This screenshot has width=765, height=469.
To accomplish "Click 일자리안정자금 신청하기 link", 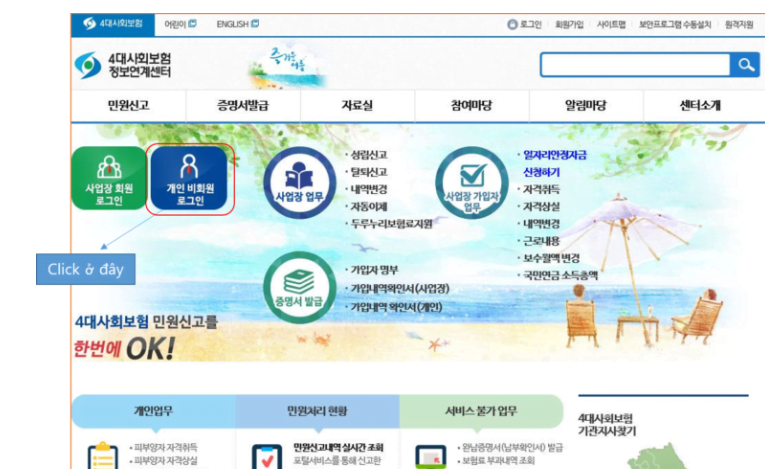I will (x=555, y=164).
